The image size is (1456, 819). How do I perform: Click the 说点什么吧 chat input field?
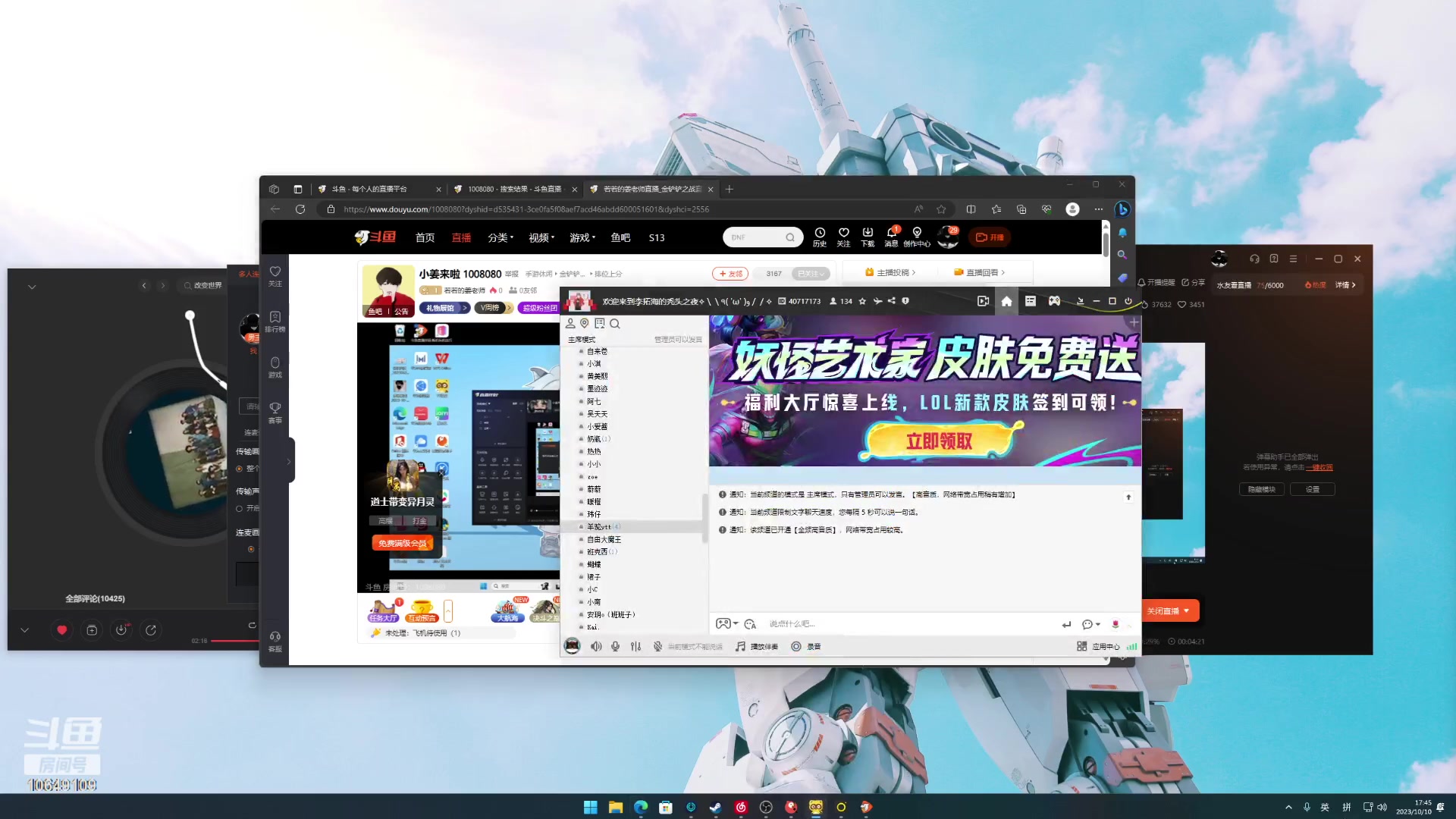coord(910,623)
